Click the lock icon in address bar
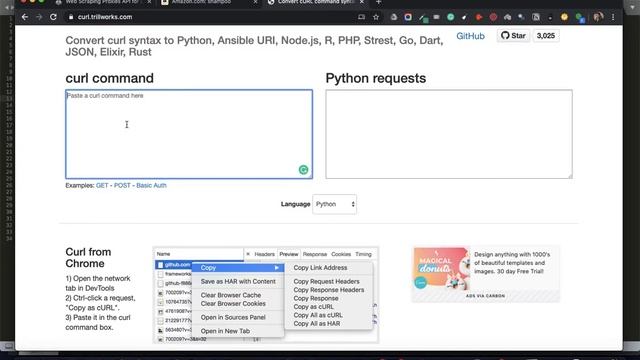This screenshot has height=360, width=640. pos(71,17)
